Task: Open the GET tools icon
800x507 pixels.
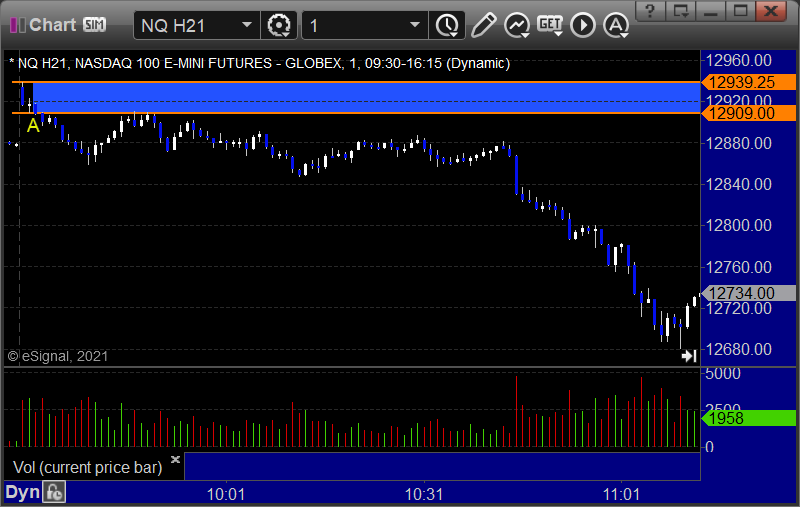Action: coord(550,25)
